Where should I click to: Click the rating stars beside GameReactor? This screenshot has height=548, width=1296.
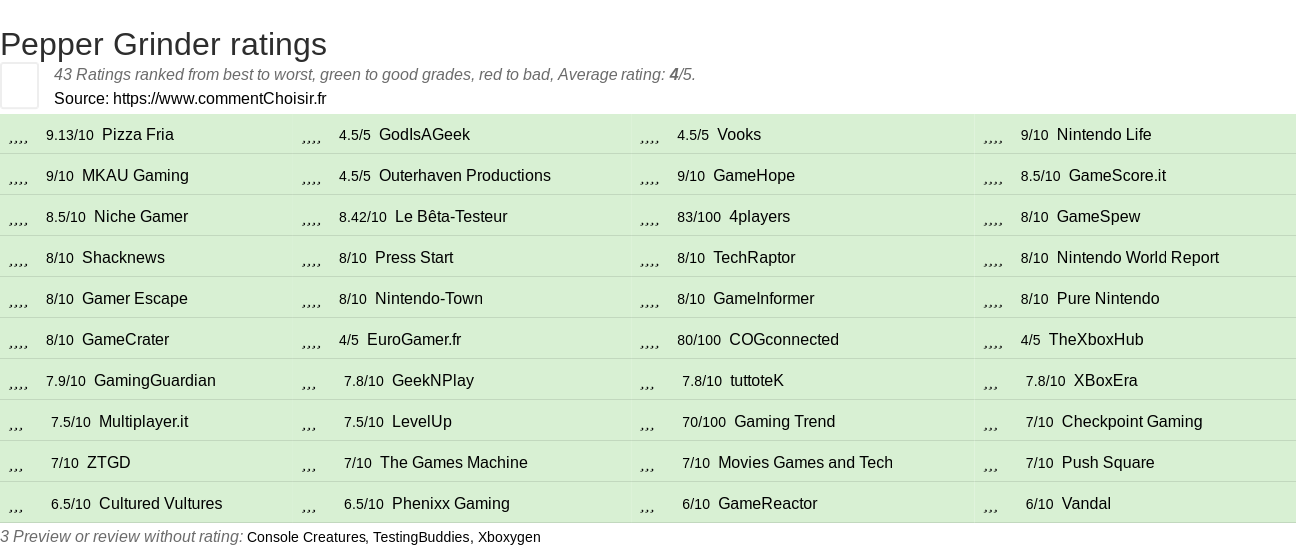(x=647, y=505)
